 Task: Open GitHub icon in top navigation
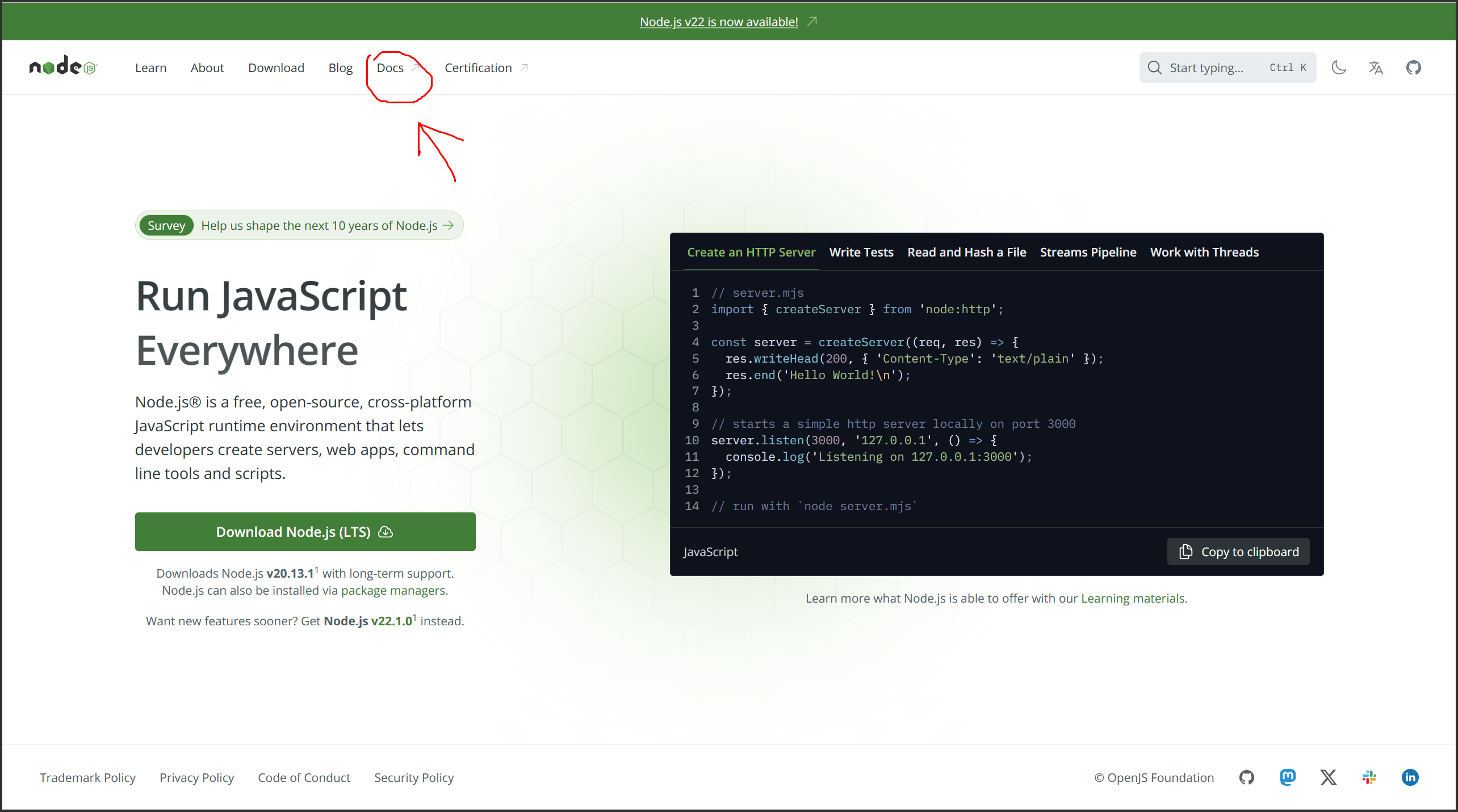(1413, 68)
